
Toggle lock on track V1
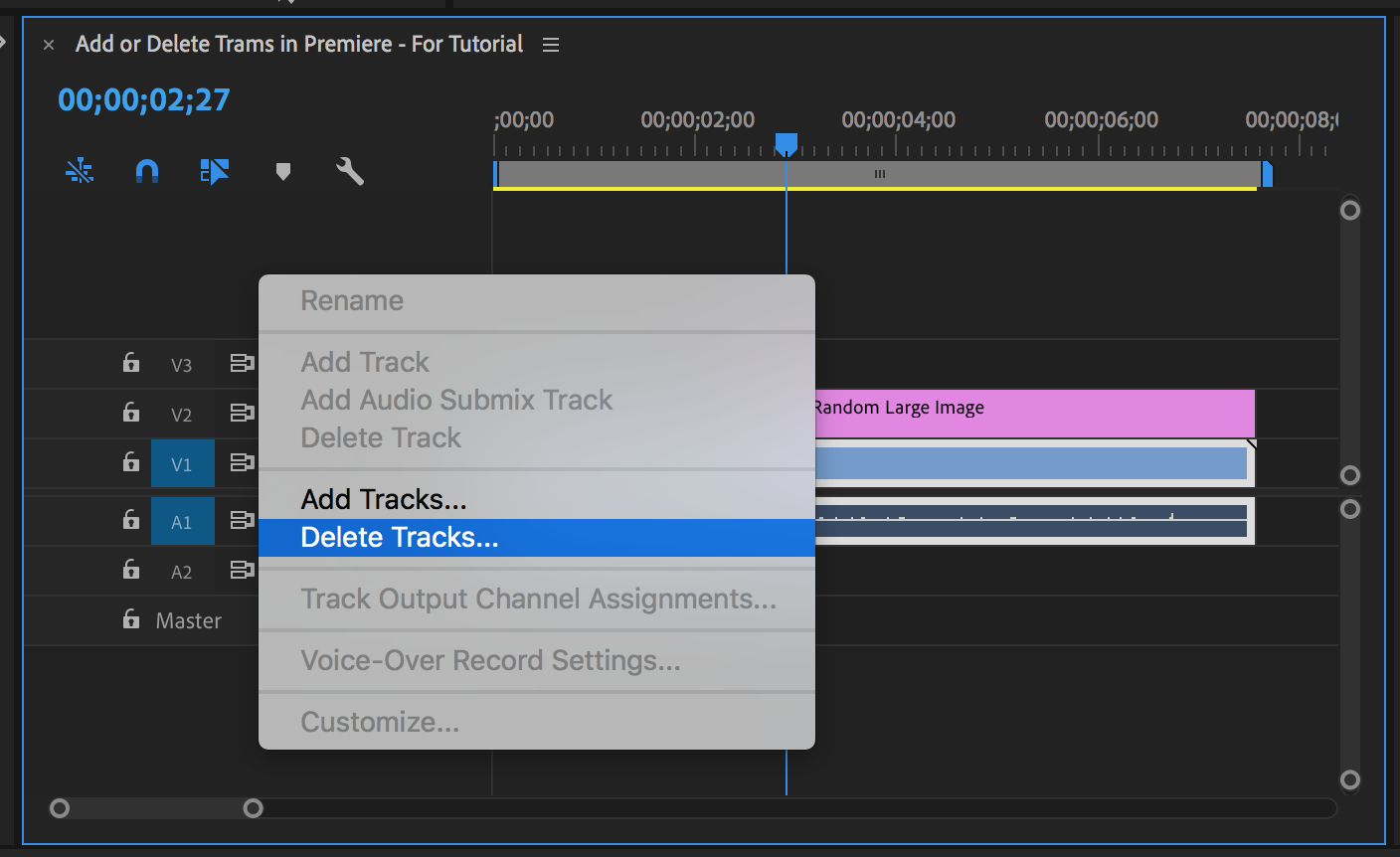[131, 461]
